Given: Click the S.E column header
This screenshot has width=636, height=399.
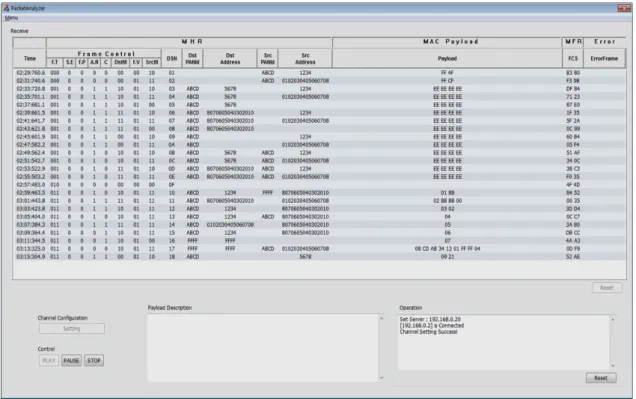Looking at the screenshot, I should pos(69,62).
